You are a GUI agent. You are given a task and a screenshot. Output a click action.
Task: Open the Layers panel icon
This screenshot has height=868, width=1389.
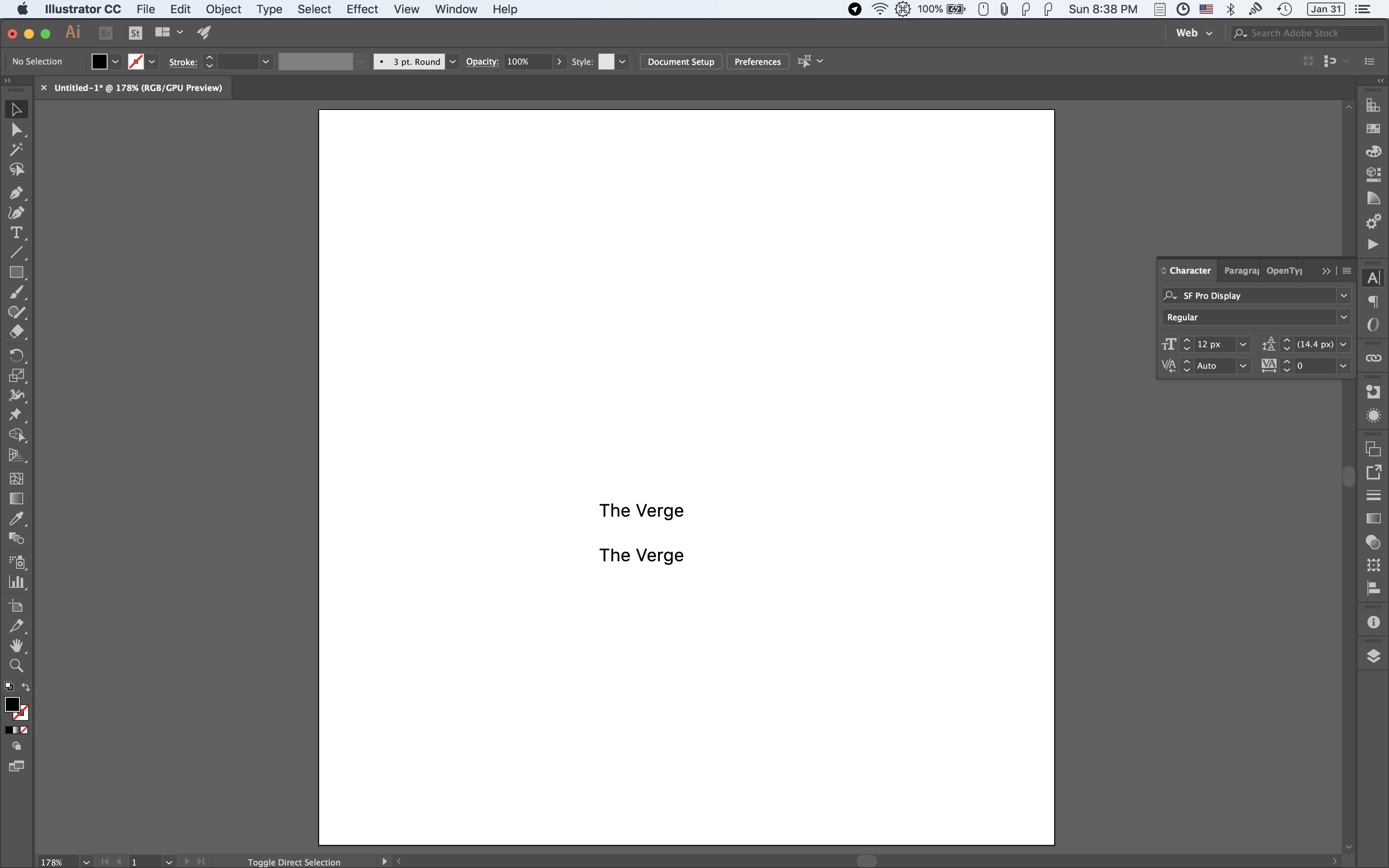pyautogui.click(x=1373, y=656)
